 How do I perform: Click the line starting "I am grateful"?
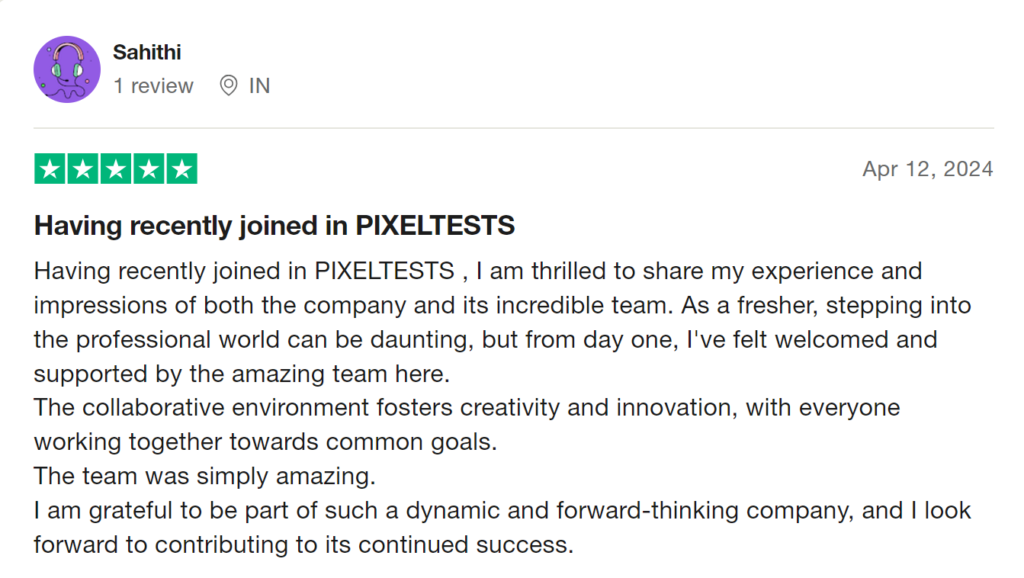click(502, 511)
